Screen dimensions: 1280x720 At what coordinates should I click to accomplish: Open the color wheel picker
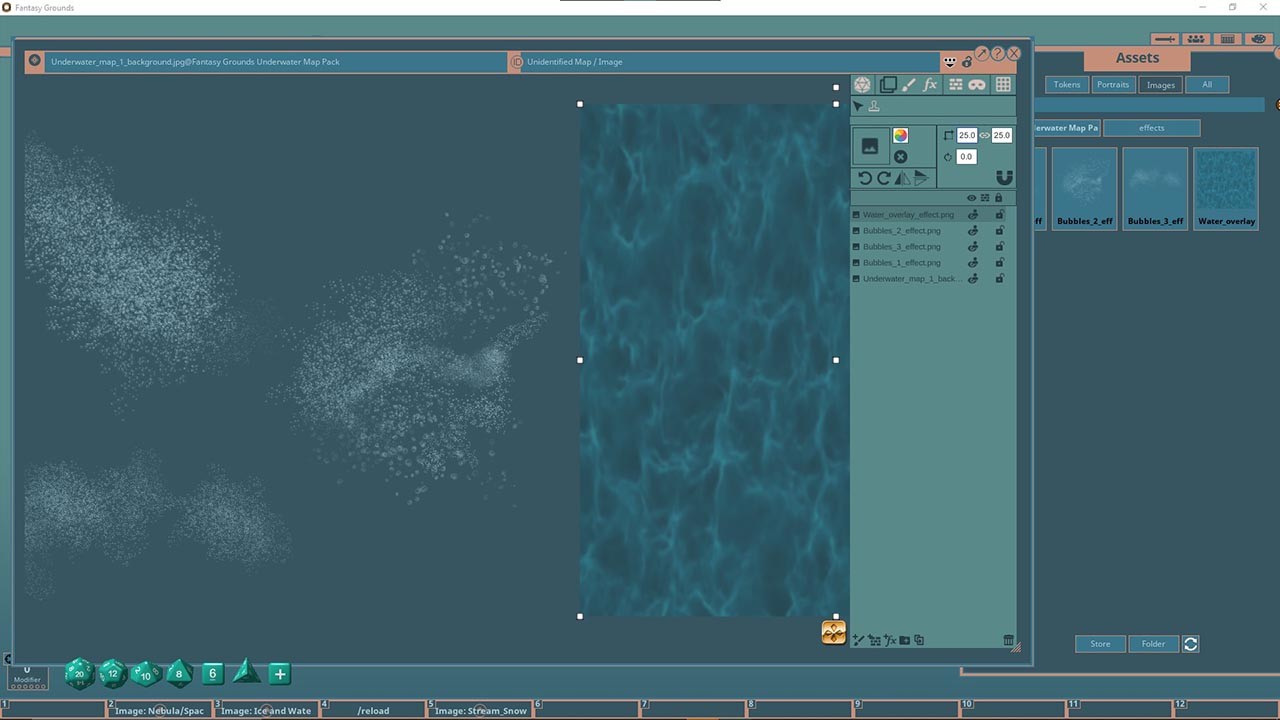pyautogui.click(x=900, y=135)
